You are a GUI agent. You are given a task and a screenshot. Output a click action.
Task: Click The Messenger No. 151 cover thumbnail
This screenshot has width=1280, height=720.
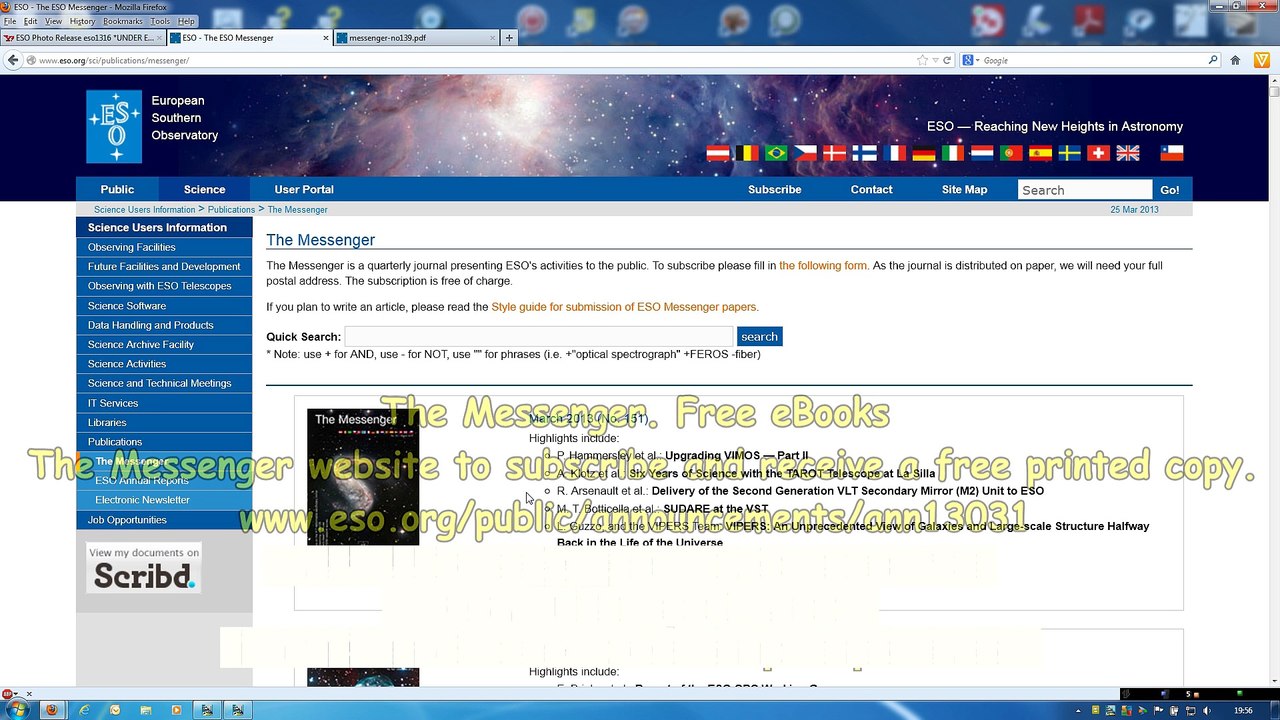tap(363, 477)
